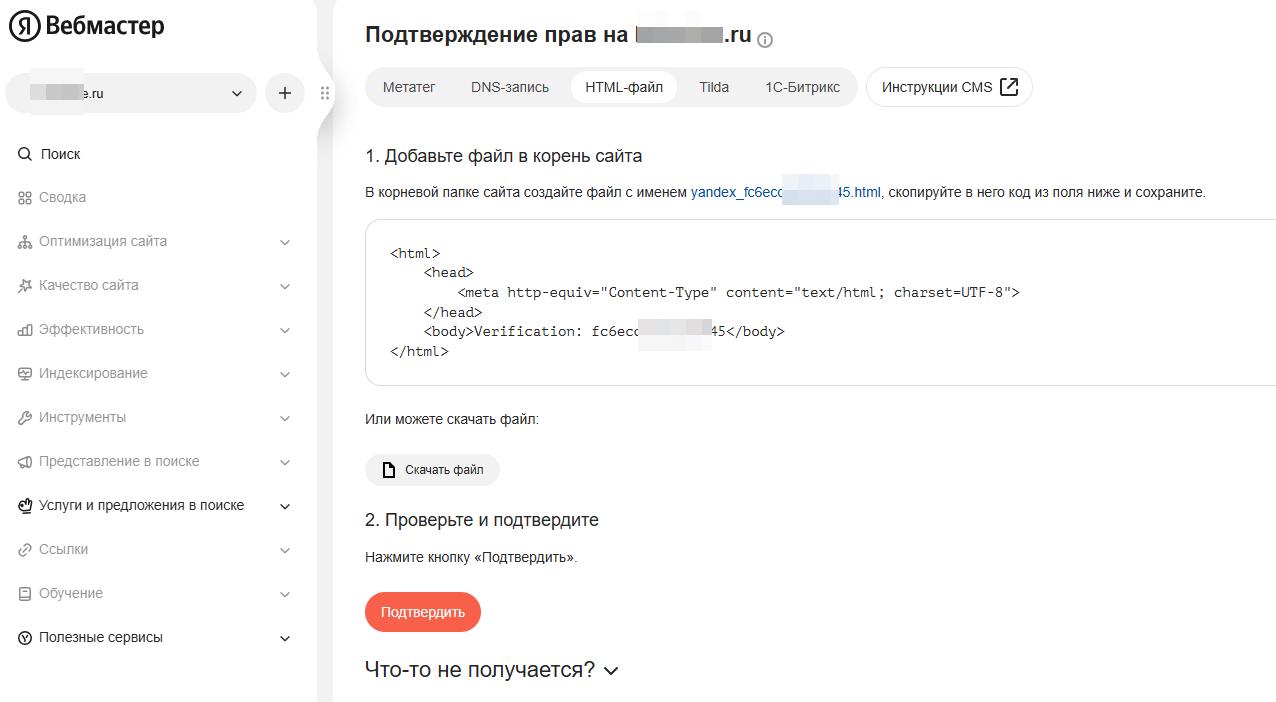Click the Инструменты wrench icon
Screen dimensions: 1276x702
[x=25, y=418]
